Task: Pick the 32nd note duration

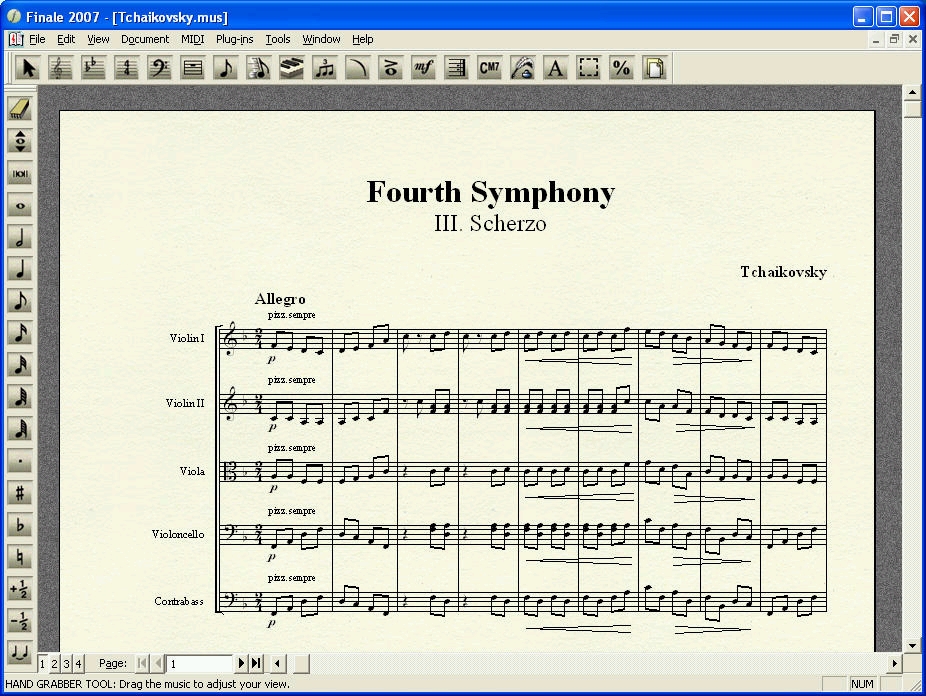Action: click(20, 365)
